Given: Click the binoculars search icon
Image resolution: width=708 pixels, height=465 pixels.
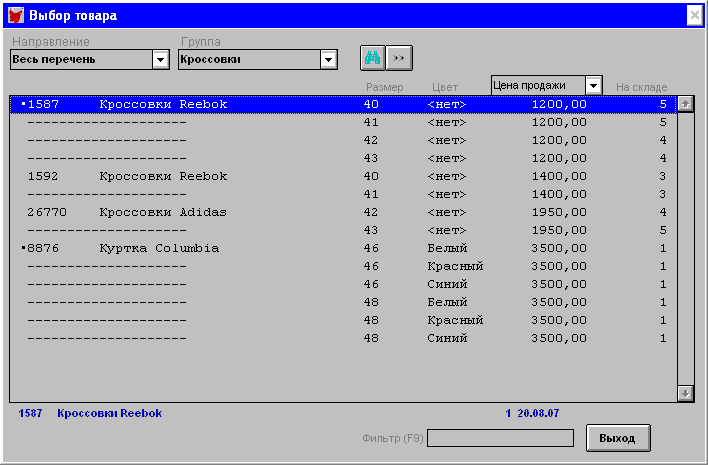Looking at the screenshot, I should [x=373, y=58].
